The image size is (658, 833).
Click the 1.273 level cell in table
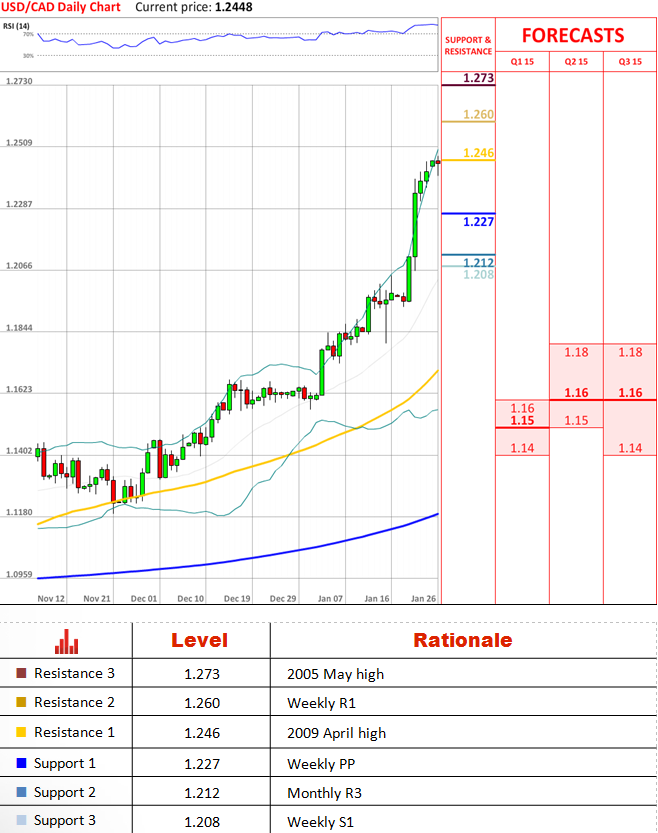202,674
